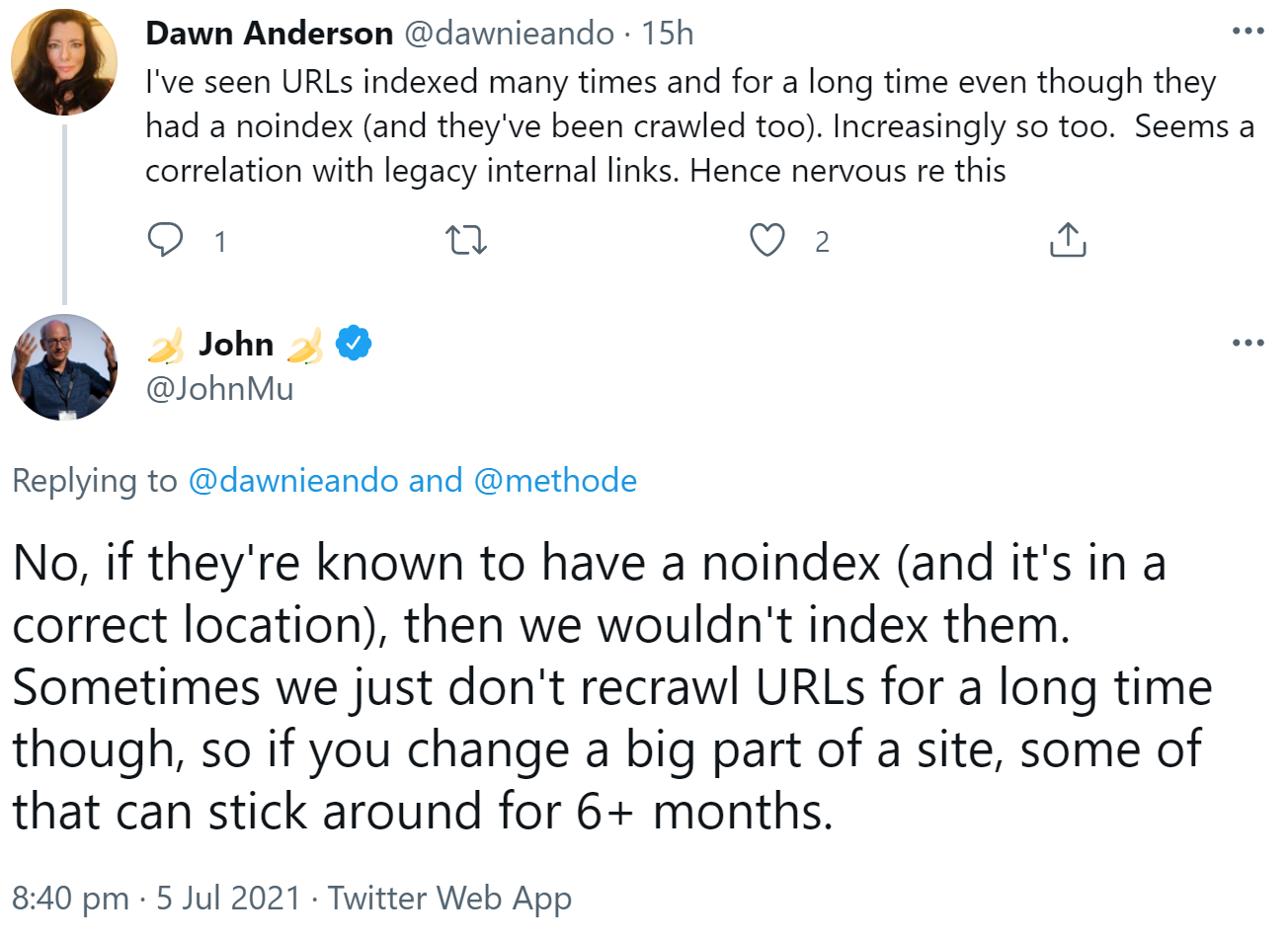The width and height of the screenshot is (1288, 941).
Task: Click the reply icon on Dawn's tweet
Action: coord(165,240)
